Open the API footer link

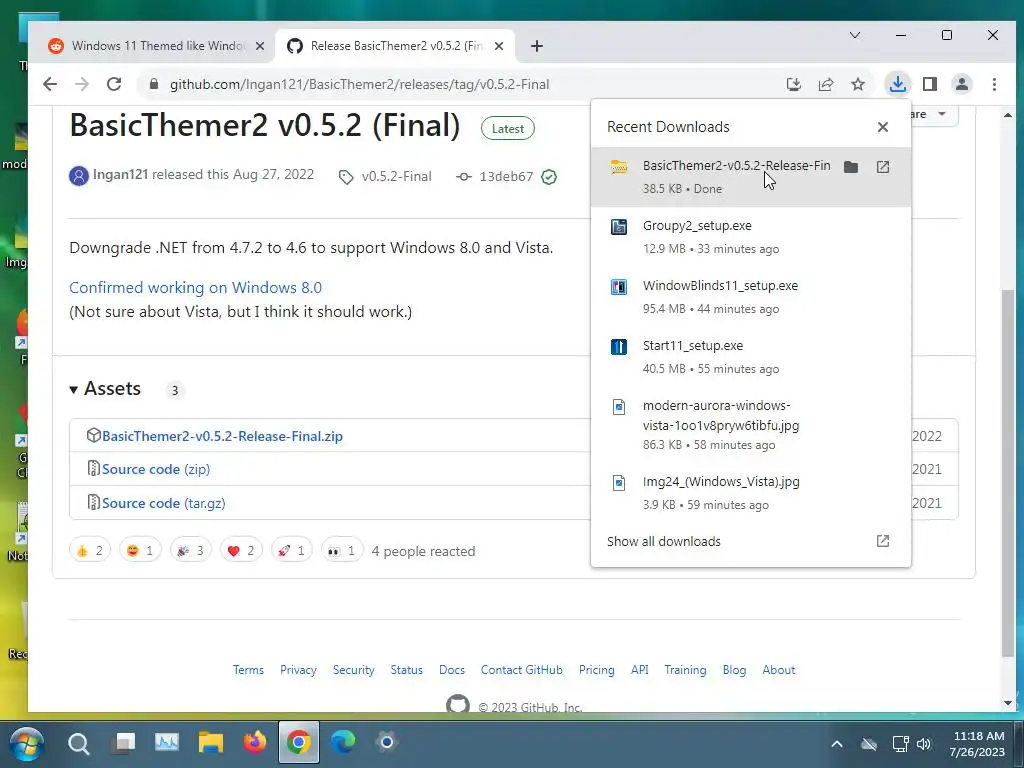[x=639, y=670]
